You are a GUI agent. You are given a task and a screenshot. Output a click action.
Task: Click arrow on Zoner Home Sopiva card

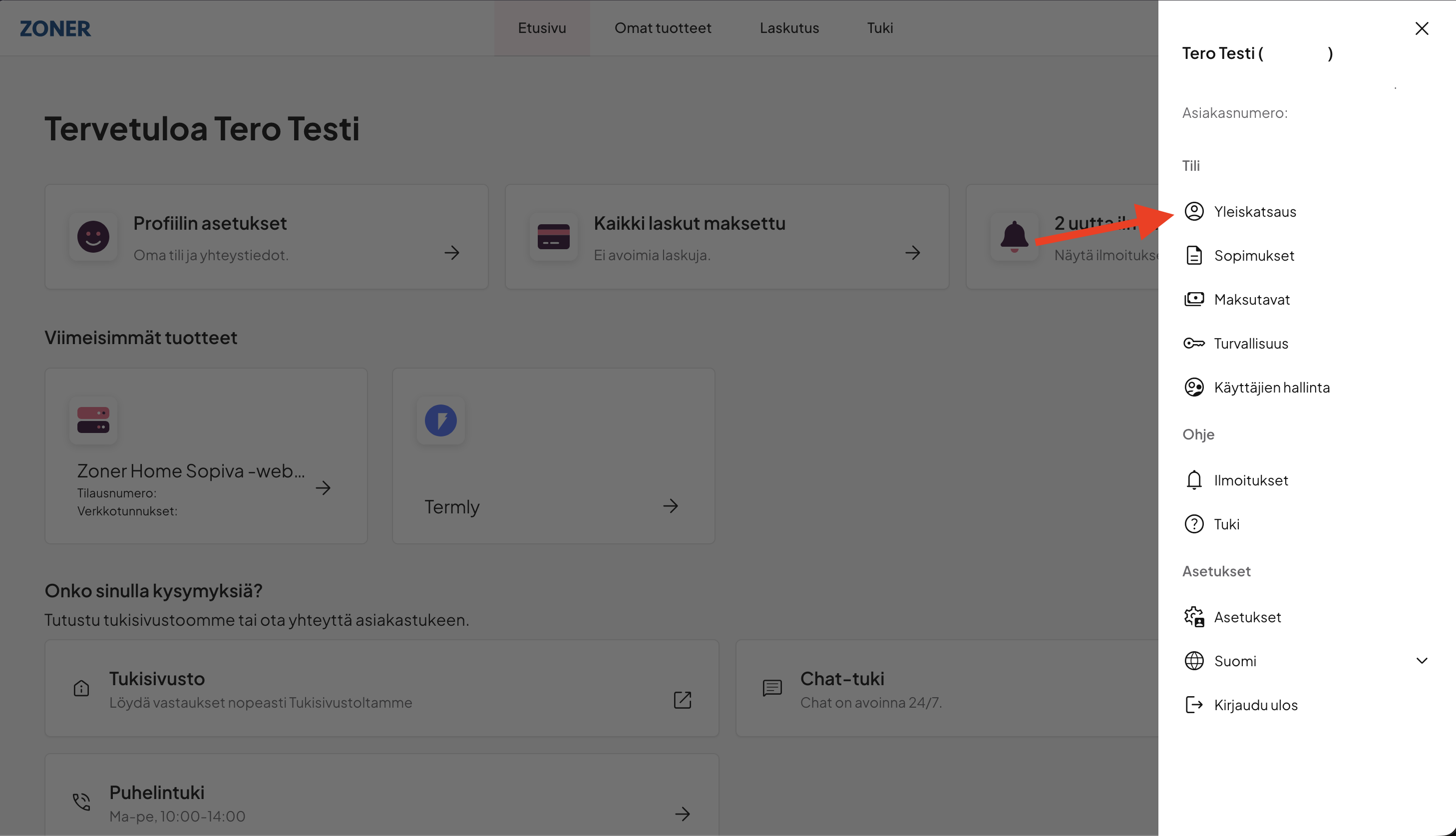pyautogui.click(x=323, y=488)
